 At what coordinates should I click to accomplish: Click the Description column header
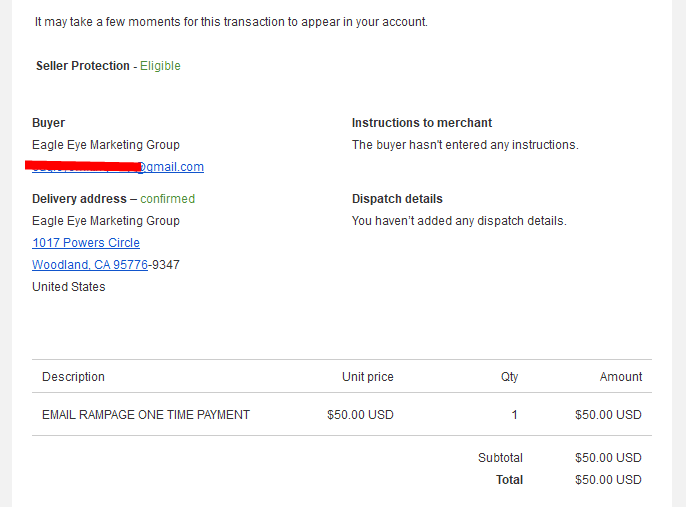point(73,377)
